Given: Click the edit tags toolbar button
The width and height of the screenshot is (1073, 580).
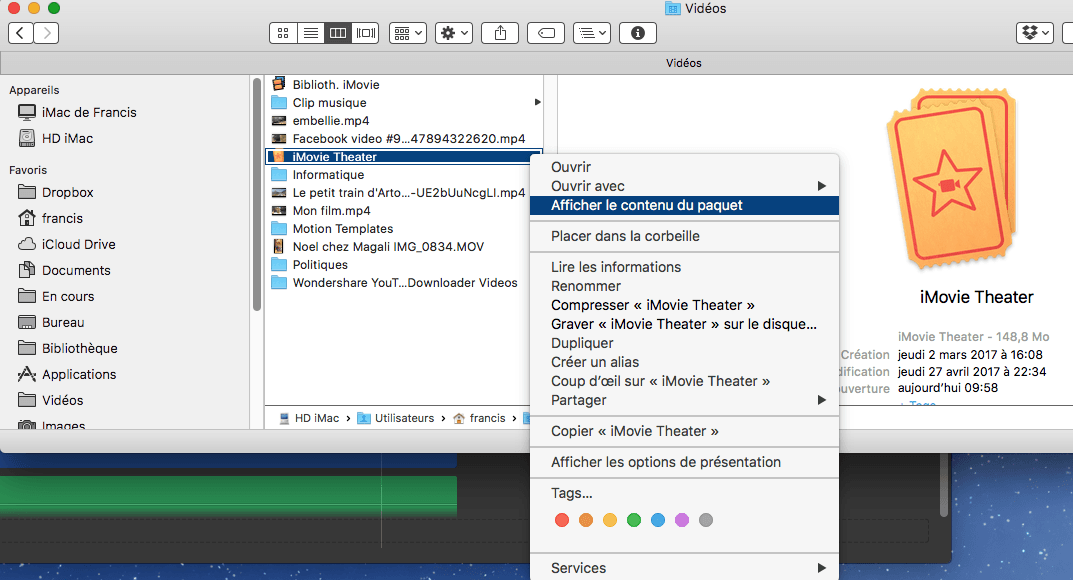Looking at the screenshot, I should [x=546, y=33].
